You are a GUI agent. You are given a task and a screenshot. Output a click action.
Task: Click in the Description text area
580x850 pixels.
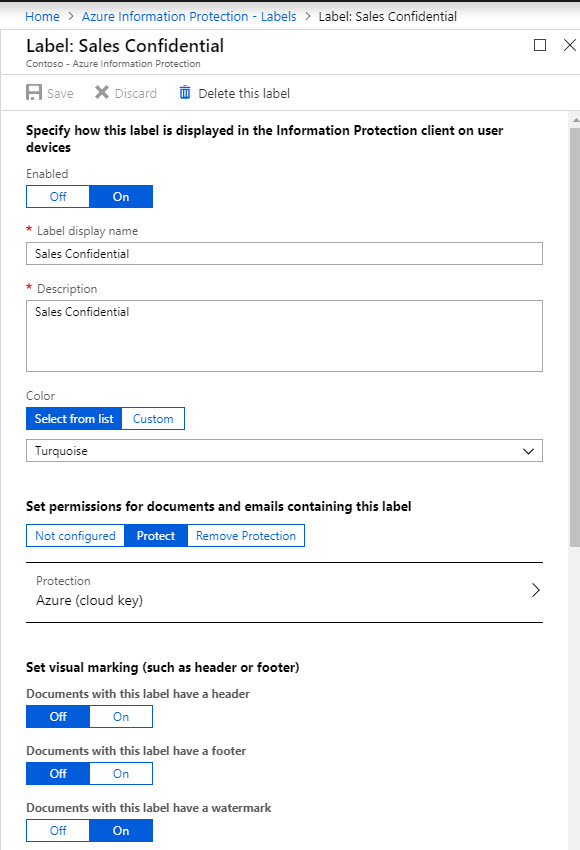point(284,336)
